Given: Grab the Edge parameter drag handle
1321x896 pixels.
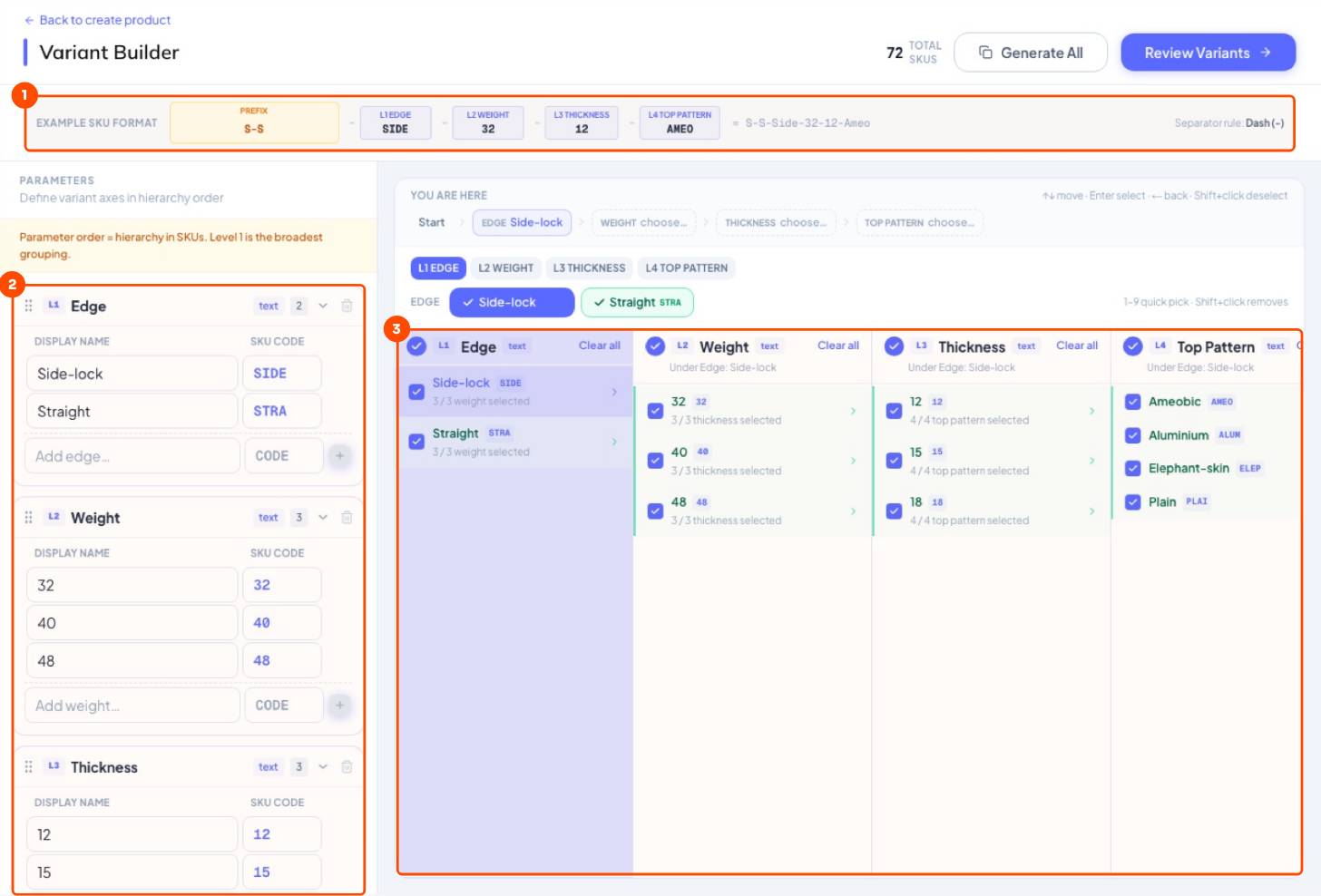Looking at the screenshot, I should click(x=28, y=306).
